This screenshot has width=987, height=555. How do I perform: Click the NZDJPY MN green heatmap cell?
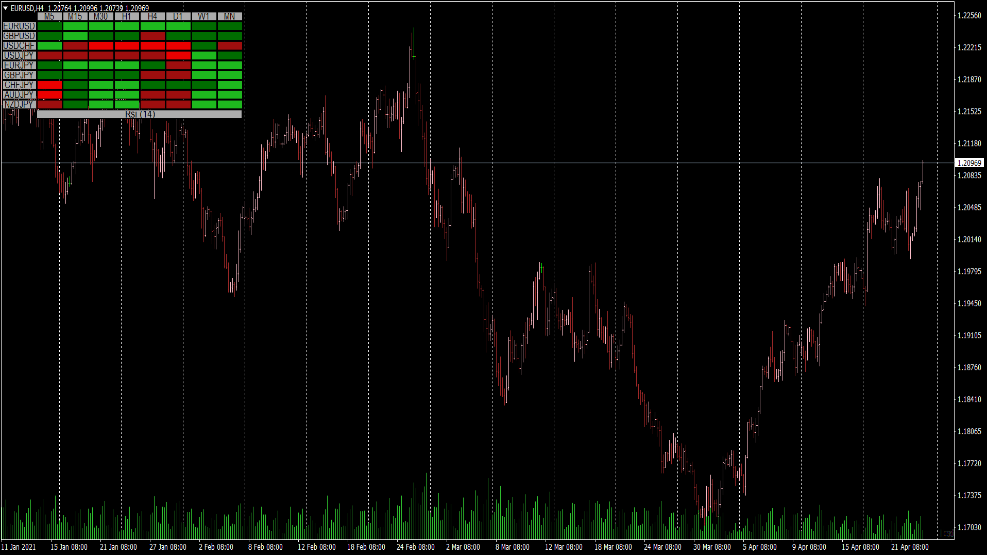(230, 104)
